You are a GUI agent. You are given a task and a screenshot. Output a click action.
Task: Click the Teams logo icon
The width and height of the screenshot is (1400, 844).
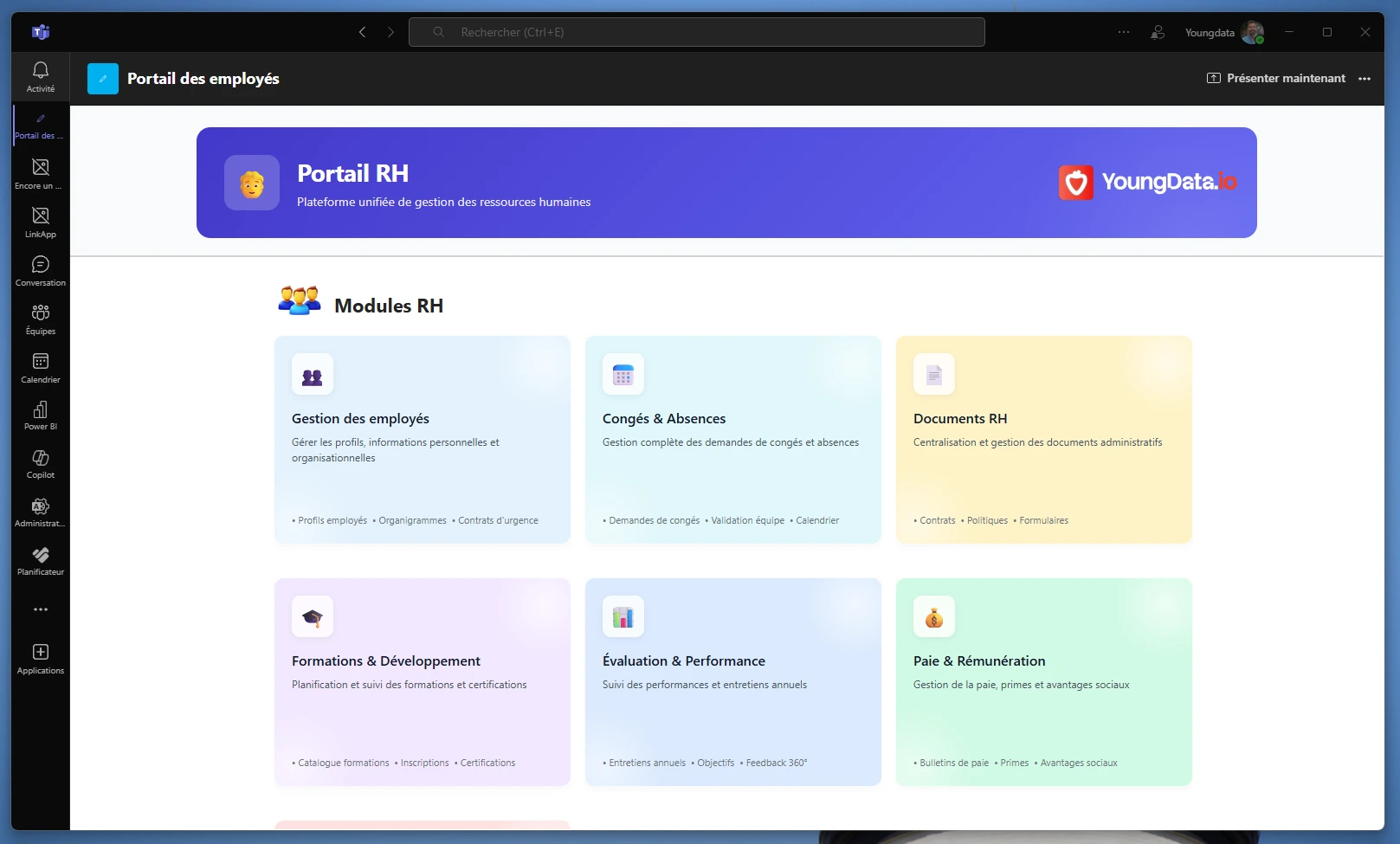[x=41, y=32]
